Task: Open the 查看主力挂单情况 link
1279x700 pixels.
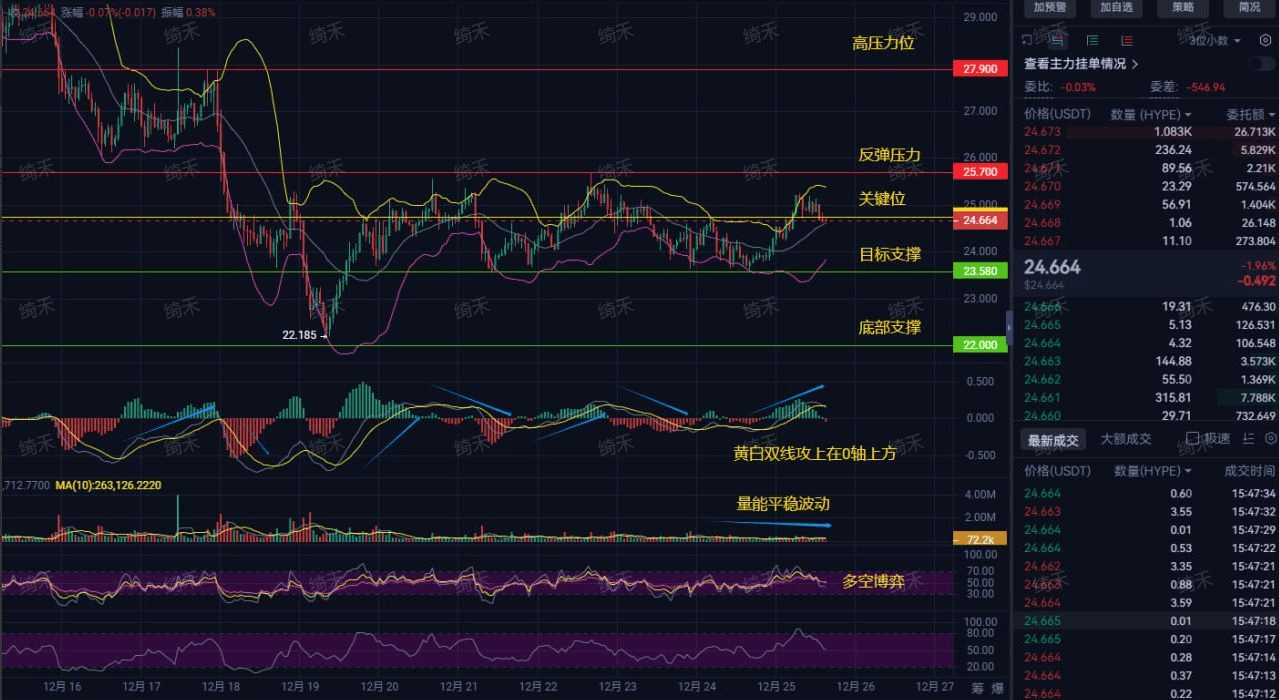Action: [1081, 64]
